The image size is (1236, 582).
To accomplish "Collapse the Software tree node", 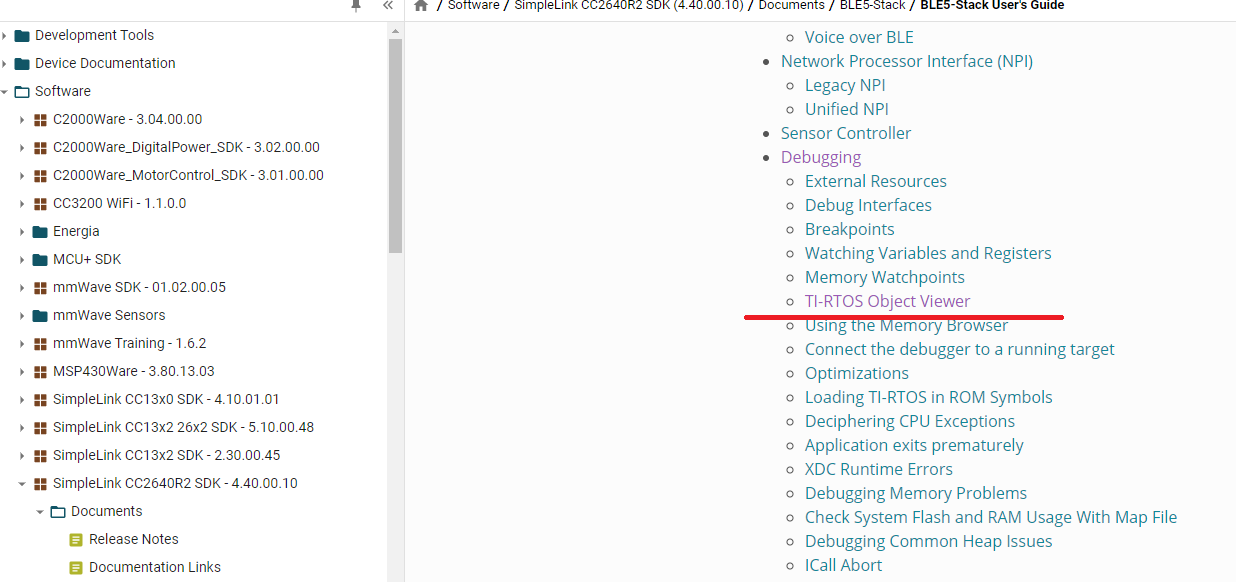I will [x=5, y=91].
